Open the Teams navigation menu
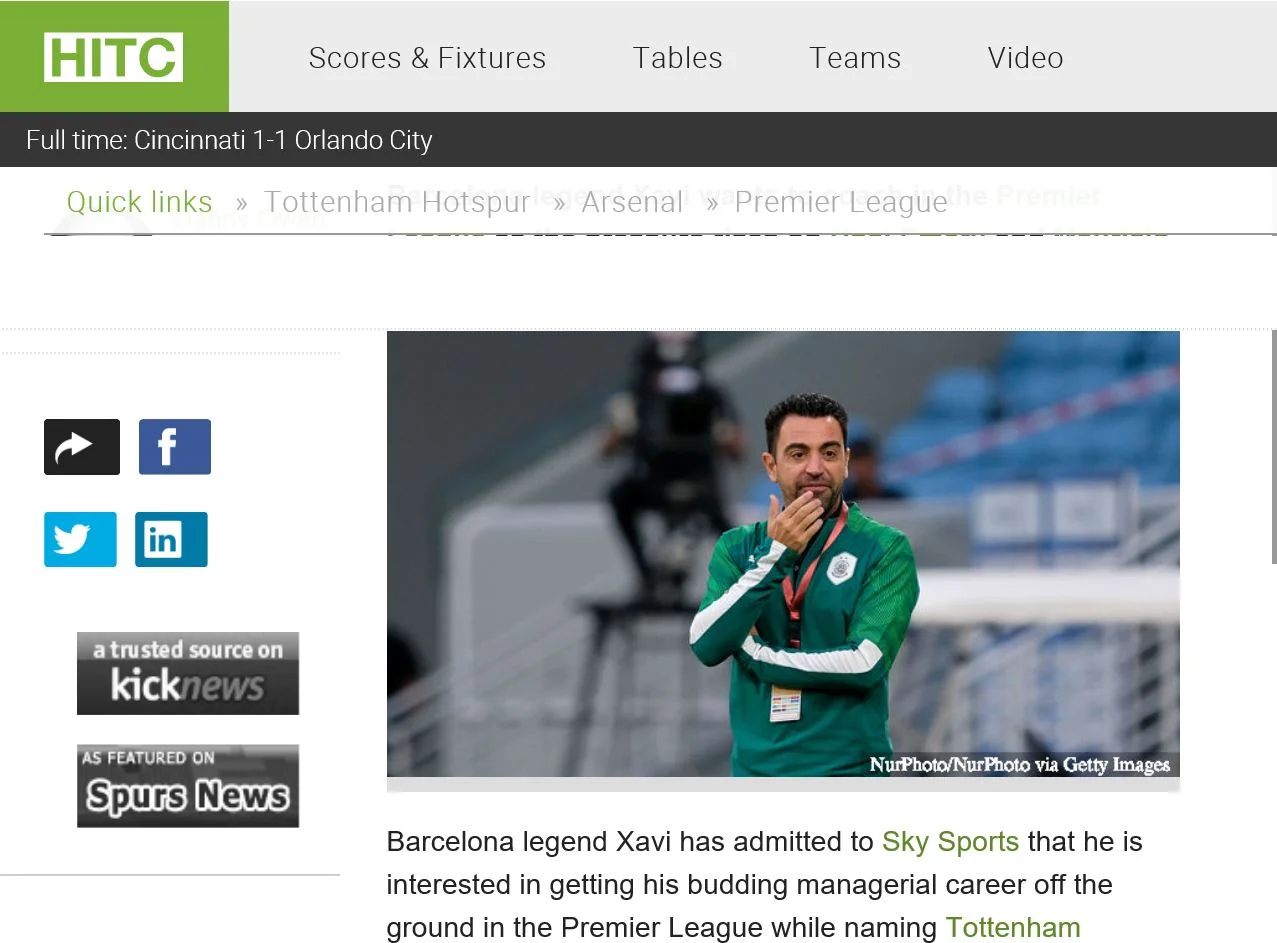Screen dimensions: 1277x943 854,58
